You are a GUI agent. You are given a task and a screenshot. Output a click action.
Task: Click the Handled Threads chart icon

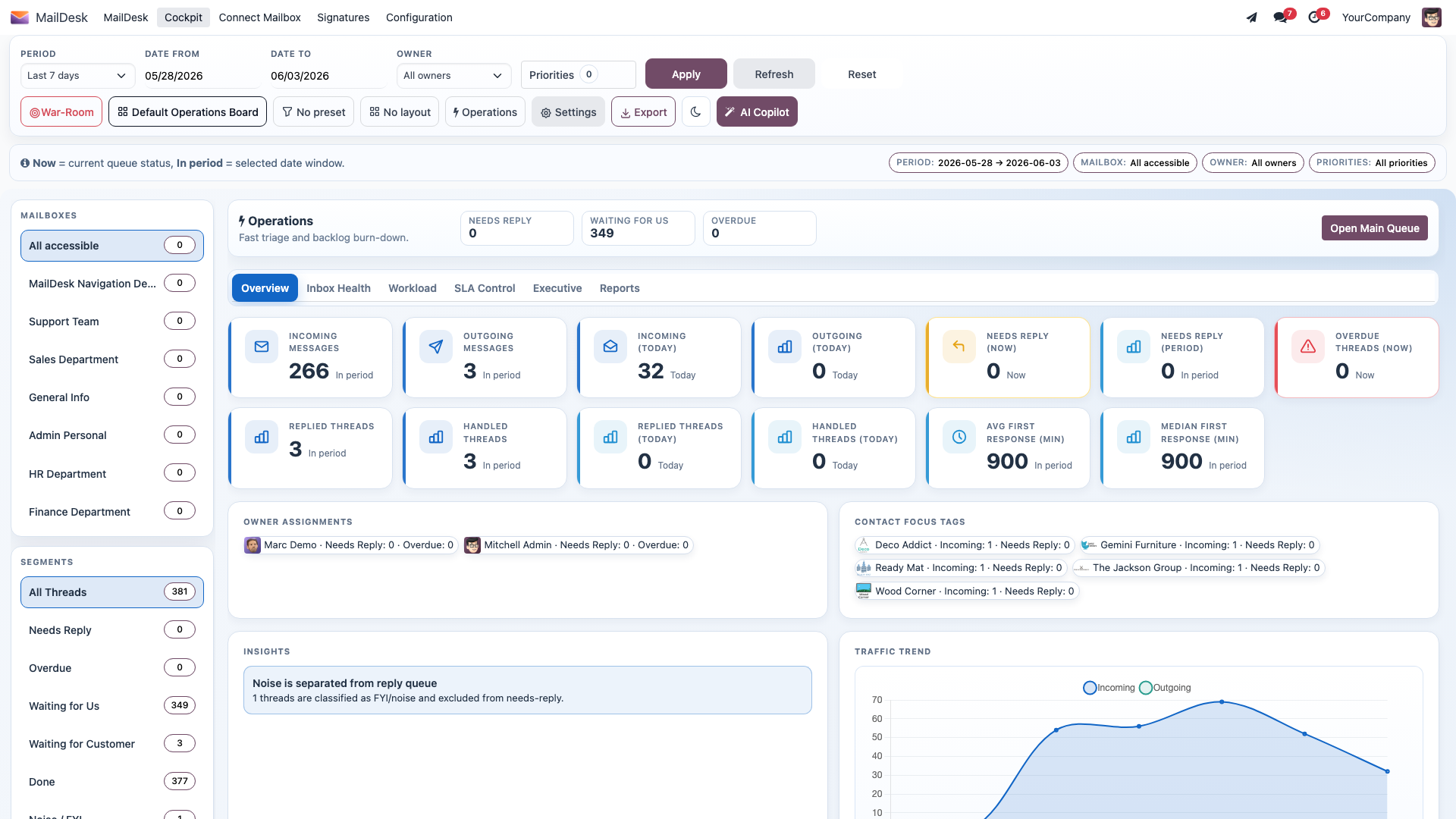[x=436, y=437]
